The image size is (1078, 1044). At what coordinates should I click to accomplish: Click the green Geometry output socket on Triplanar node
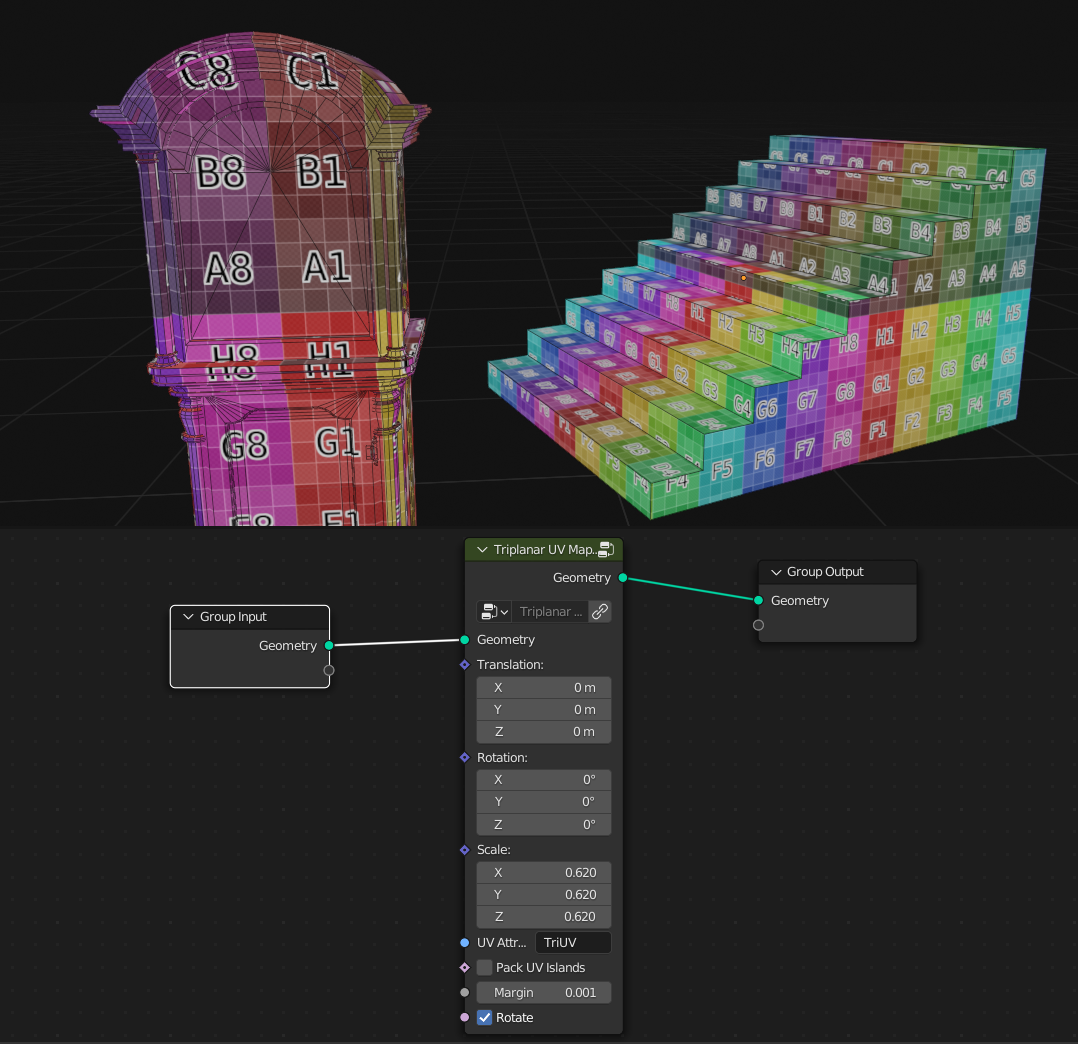pyautogui.click(x=622, y=577)
